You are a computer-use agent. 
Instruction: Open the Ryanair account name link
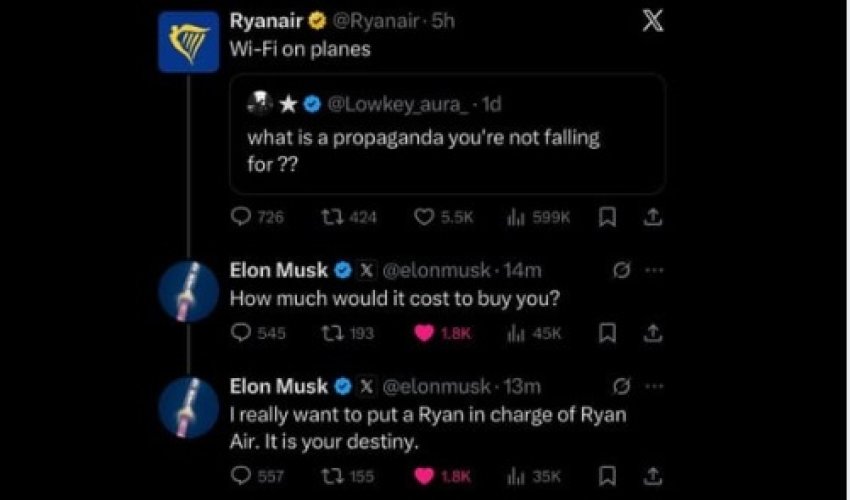click(x=266, y=22)
